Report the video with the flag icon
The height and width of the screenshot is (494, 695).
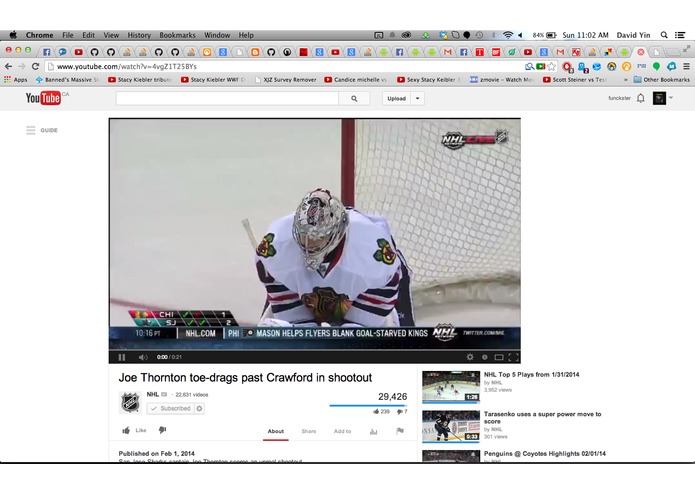click(400, 431)
